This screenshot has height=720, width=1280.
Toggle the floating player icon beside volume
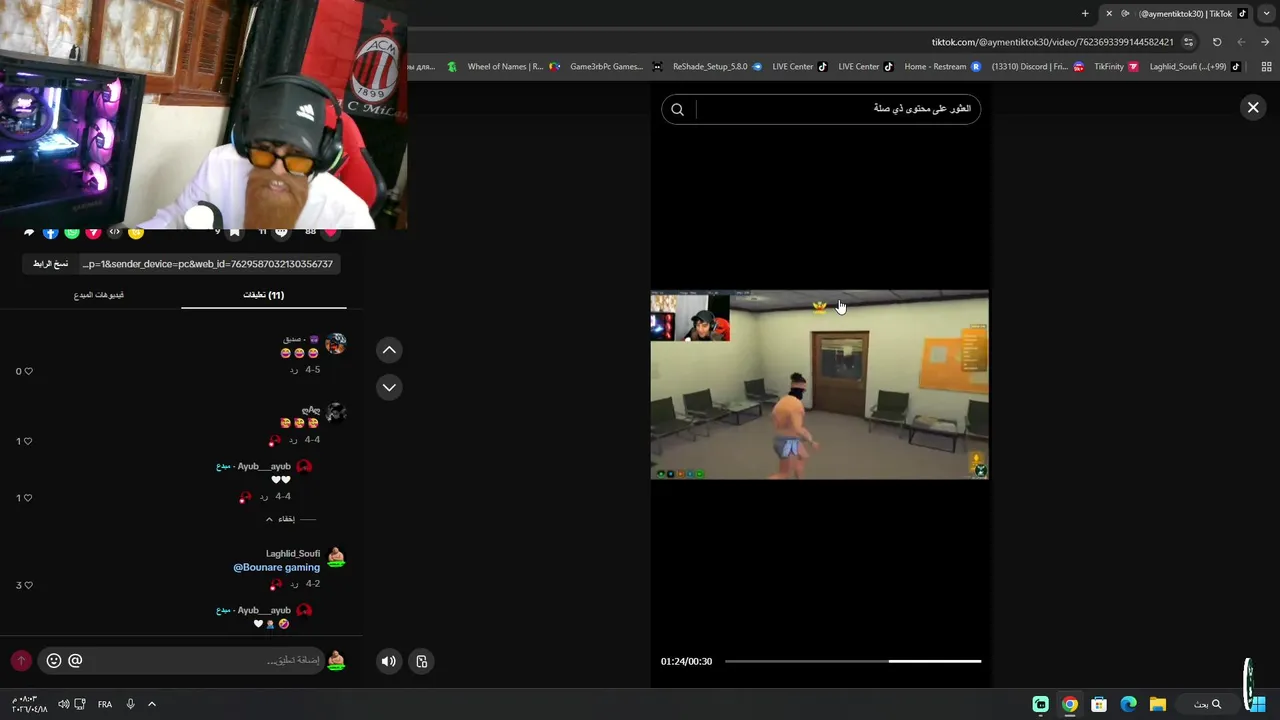(x=422, y=661)
